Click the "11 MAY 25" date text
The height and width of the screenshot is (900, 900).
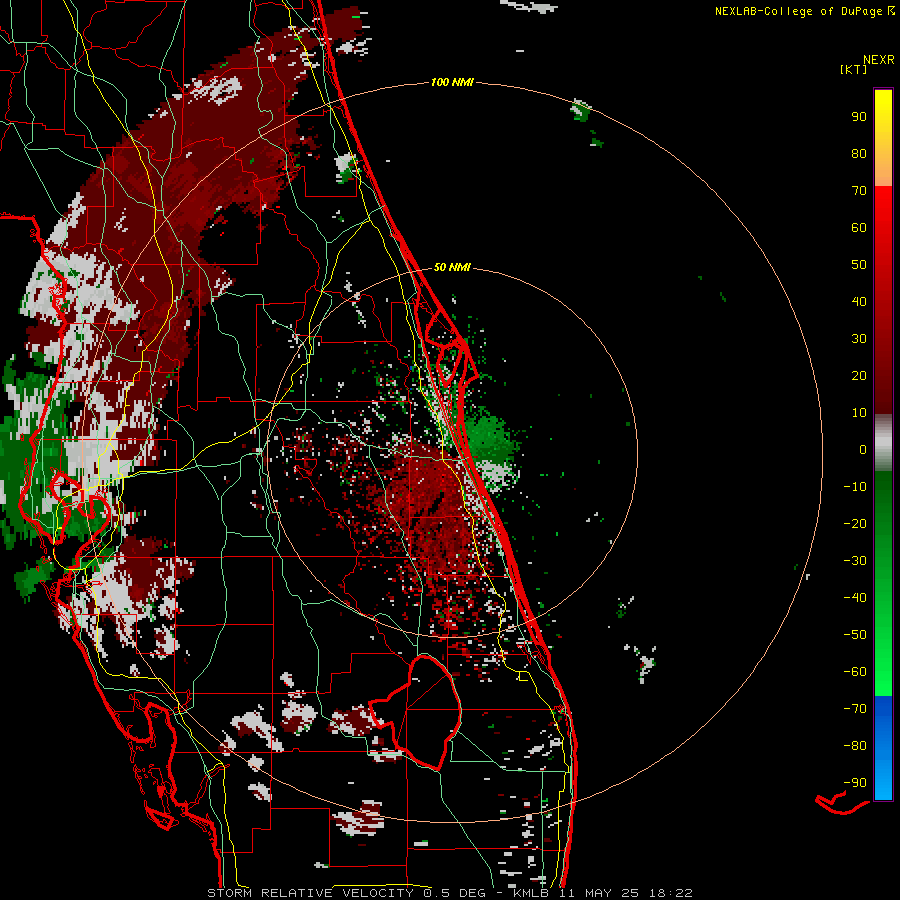pos(599,893)
